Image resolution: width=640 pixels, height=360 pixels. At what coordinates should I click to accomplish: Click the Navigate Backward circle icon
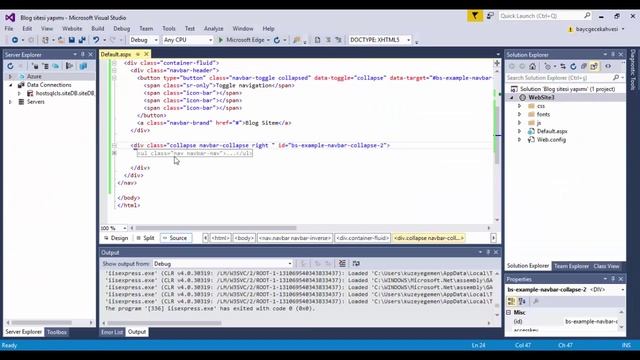tap(15, 40)
